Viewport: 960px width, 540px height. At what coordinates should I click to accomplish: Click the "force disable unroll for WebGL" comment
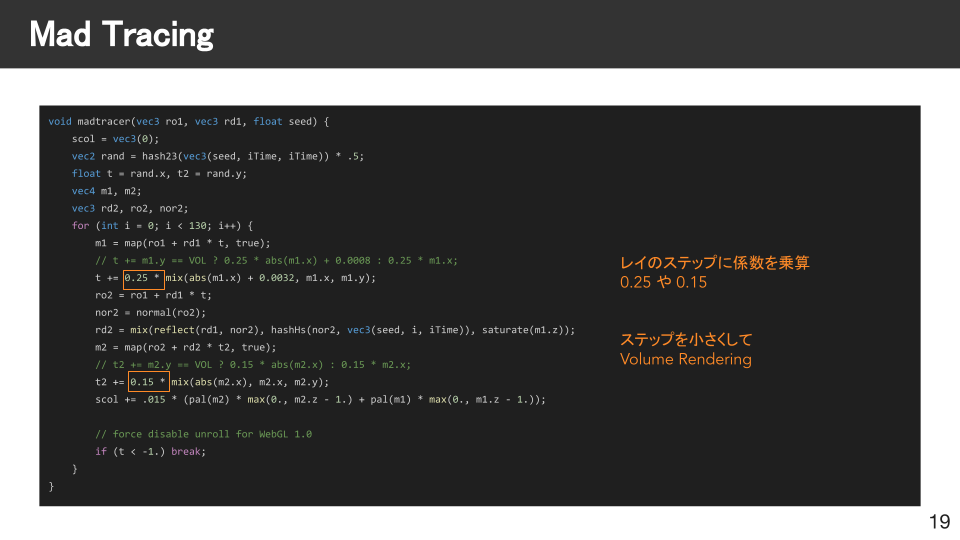[x=203, y=434]
